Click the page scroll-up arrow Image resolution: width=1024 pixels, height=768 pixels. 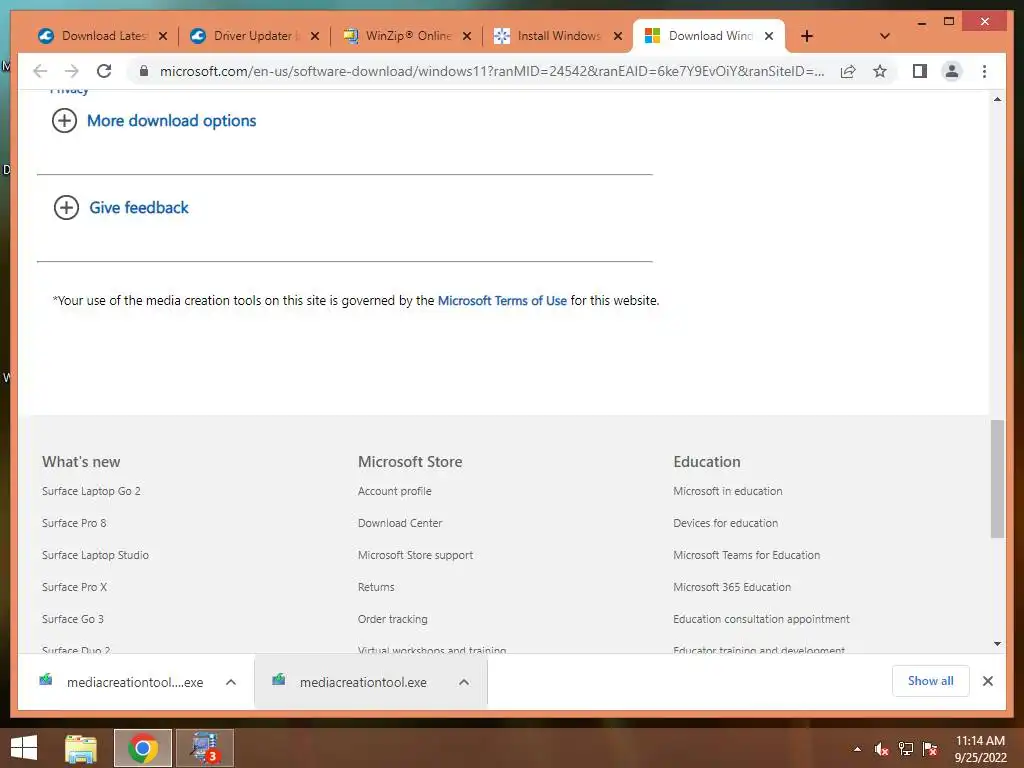(x=997, y=99)
